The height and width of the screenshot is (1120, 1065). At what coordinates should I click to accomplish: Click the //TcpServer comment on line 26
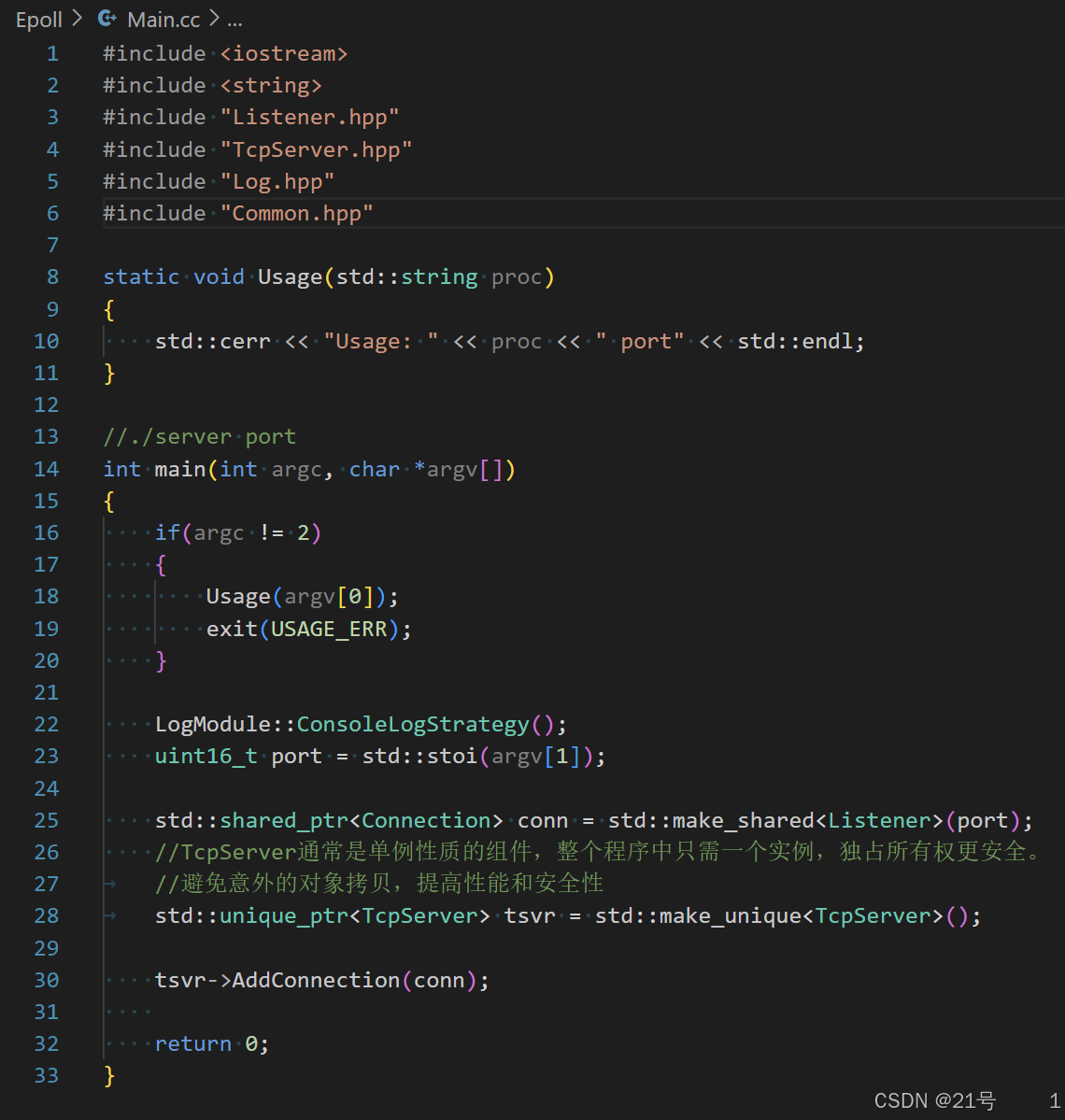coord(599,852)
